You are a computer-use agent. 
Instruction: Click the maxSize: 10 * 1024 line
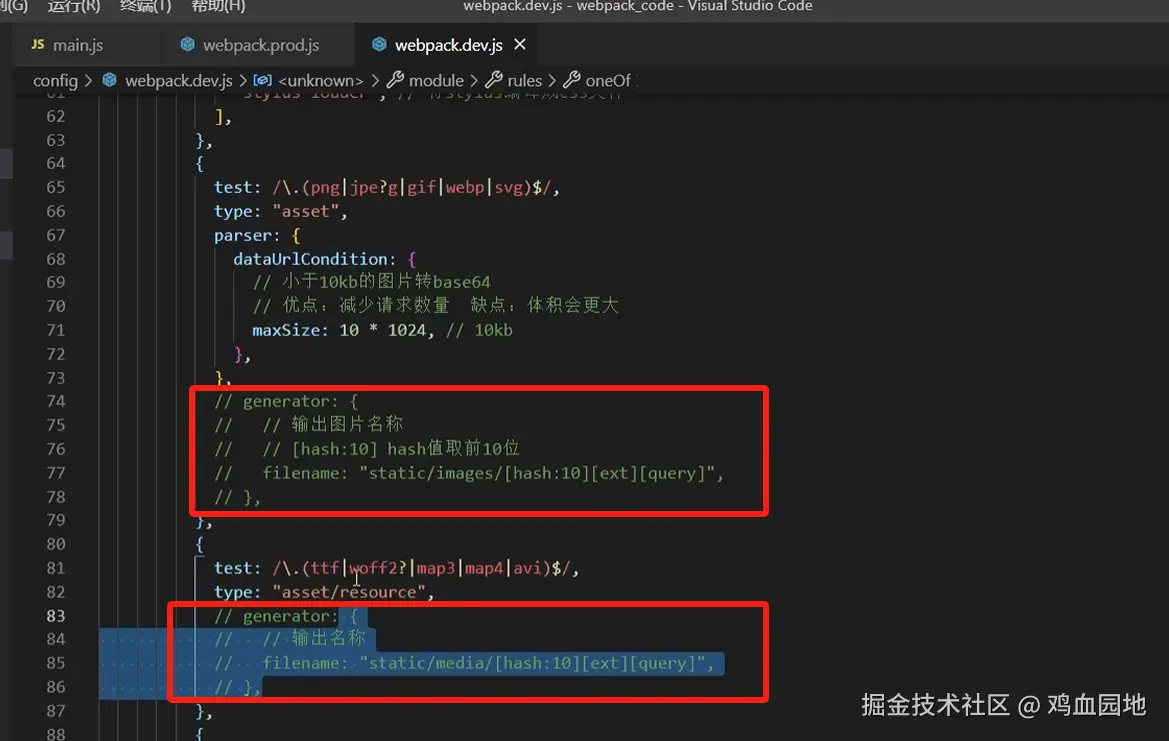pos(382,329)
